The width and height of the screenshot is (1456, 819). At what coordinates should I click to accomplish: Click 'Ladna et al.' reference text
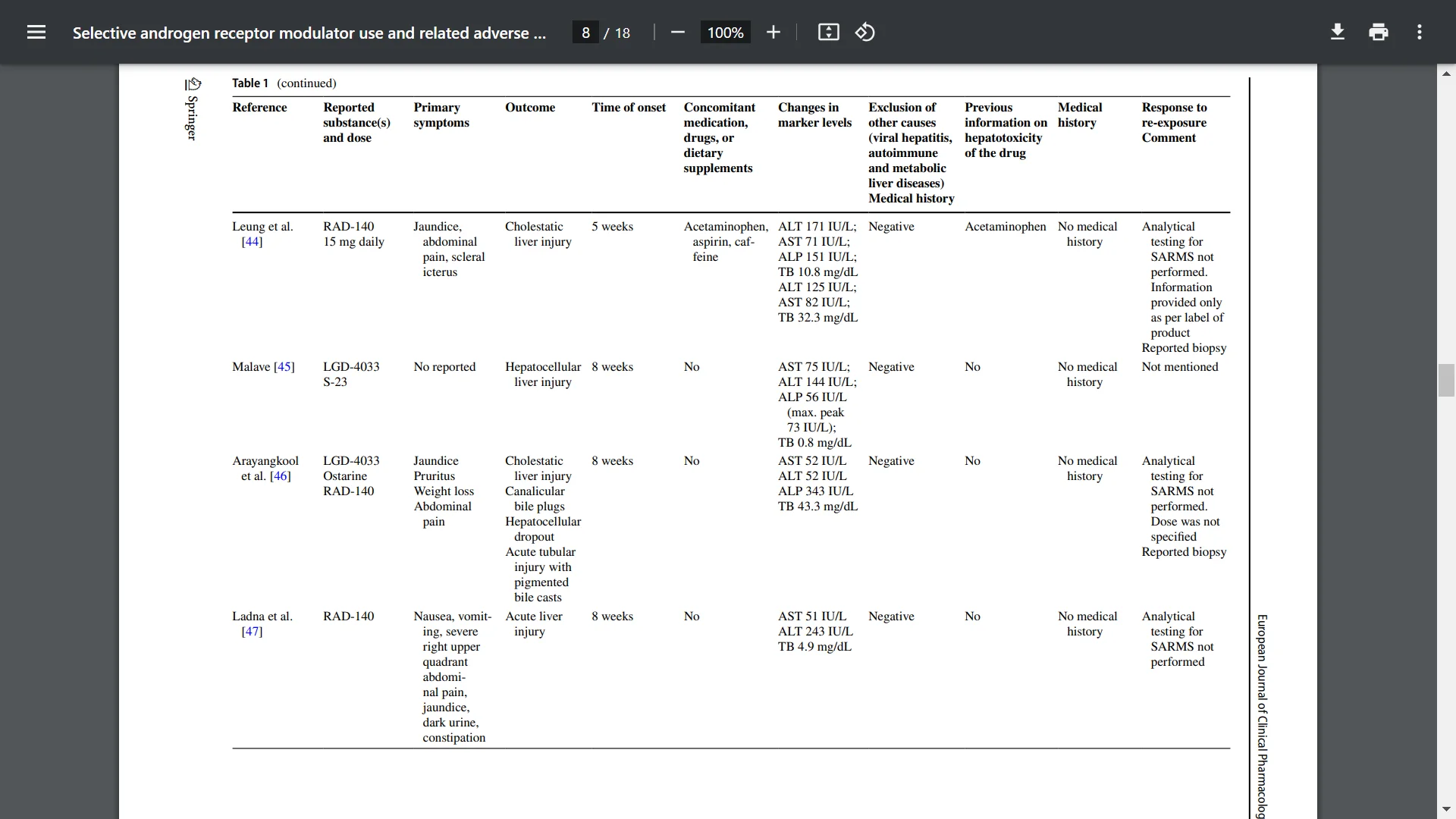[x=262, y=617]
